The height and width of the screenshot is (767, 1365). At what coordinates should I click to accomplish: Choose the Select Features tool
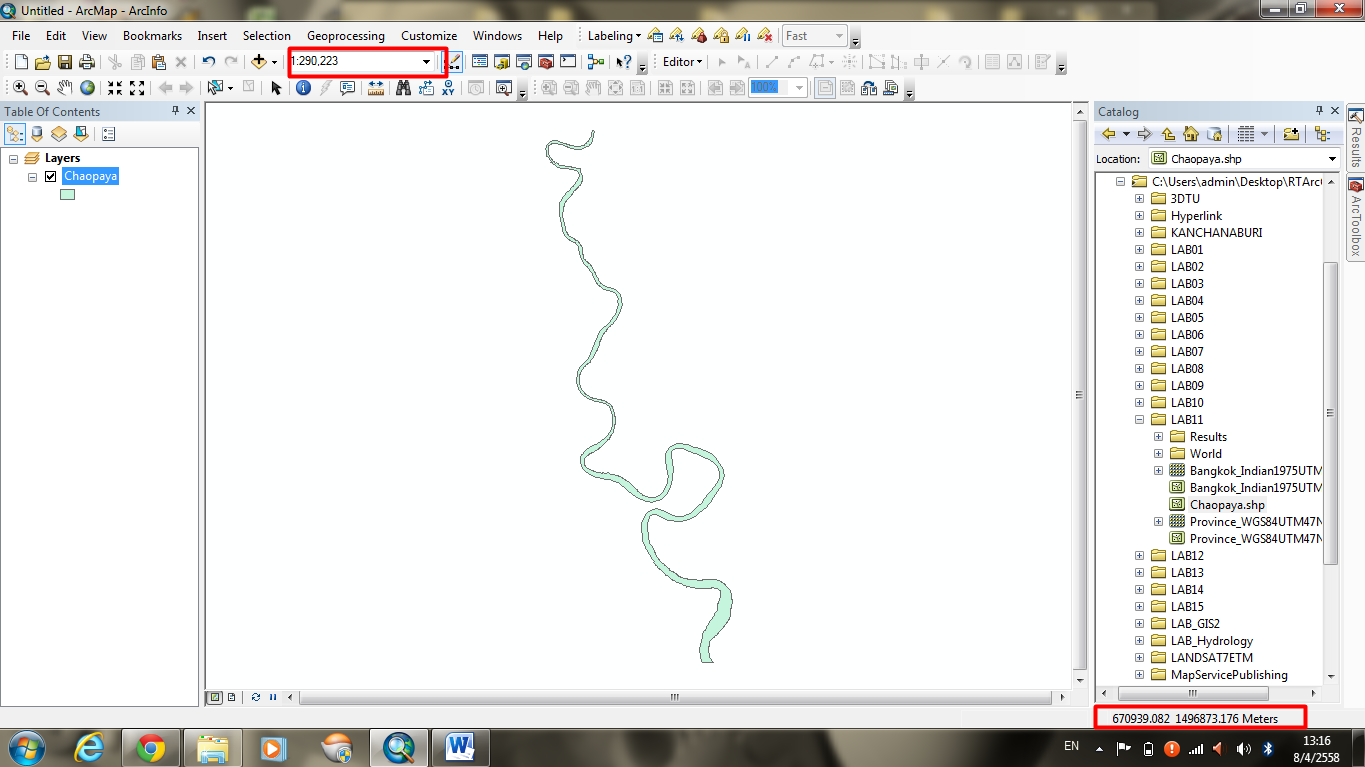click(215, 88)
